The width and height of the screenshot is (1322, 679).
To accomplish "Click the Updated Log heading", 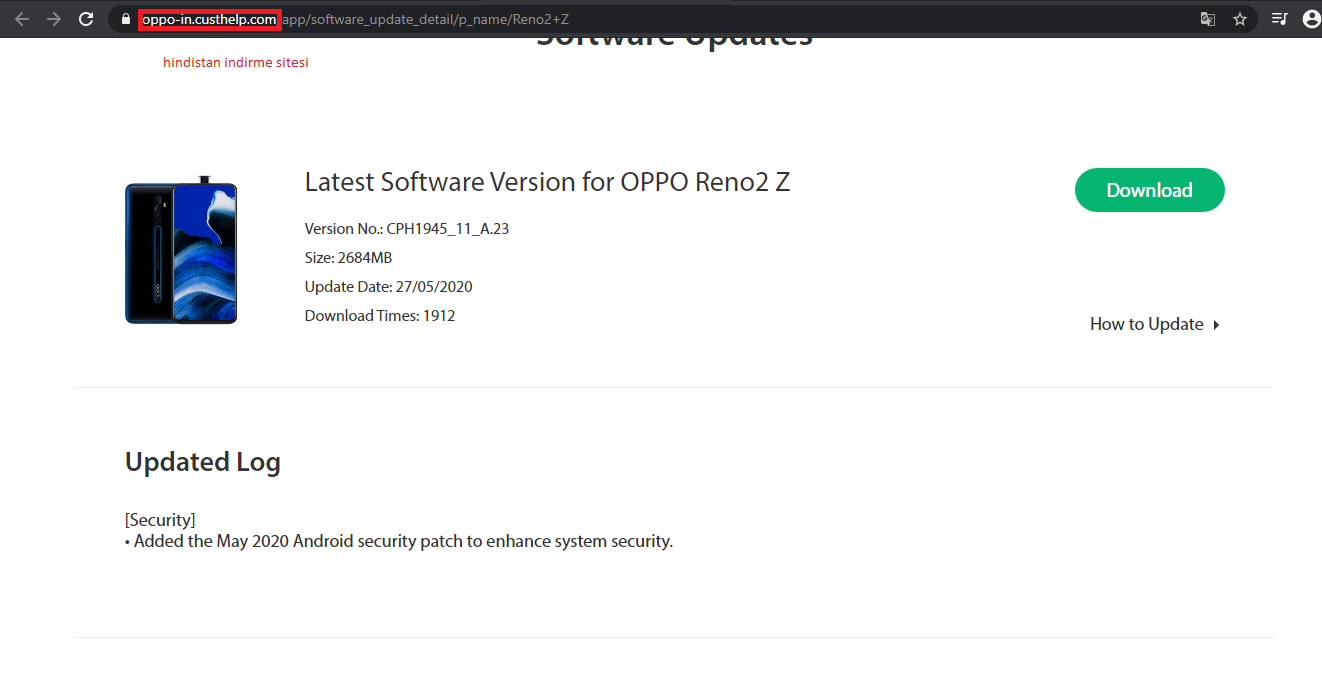I will click(x=202, y=462).
